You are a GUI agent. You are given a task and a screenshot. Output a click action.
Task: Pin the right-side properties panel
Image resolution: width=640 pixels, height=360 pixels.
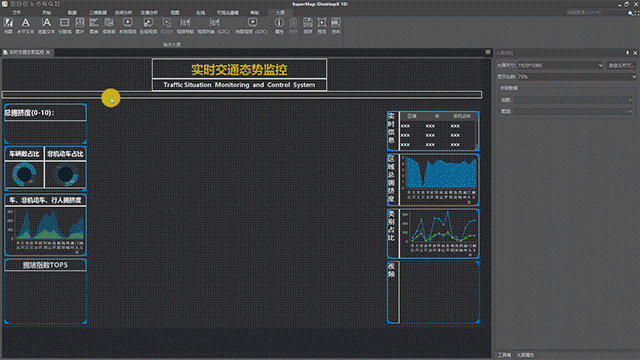pos(627,53)
